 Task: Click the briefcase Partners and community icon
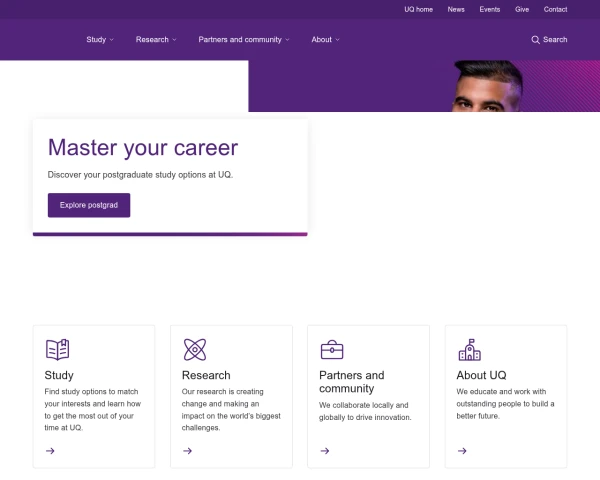click(332, 349)
